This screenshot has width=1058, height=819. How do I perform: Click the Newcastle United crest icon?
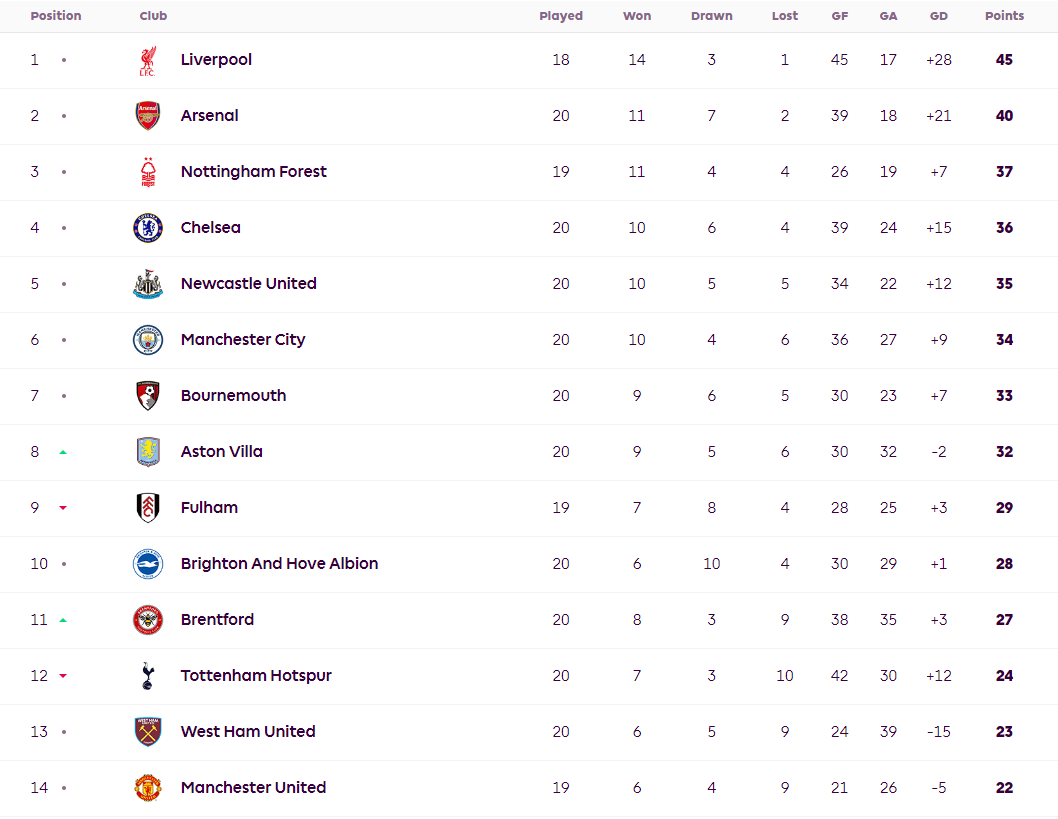[x=148, y=284]
